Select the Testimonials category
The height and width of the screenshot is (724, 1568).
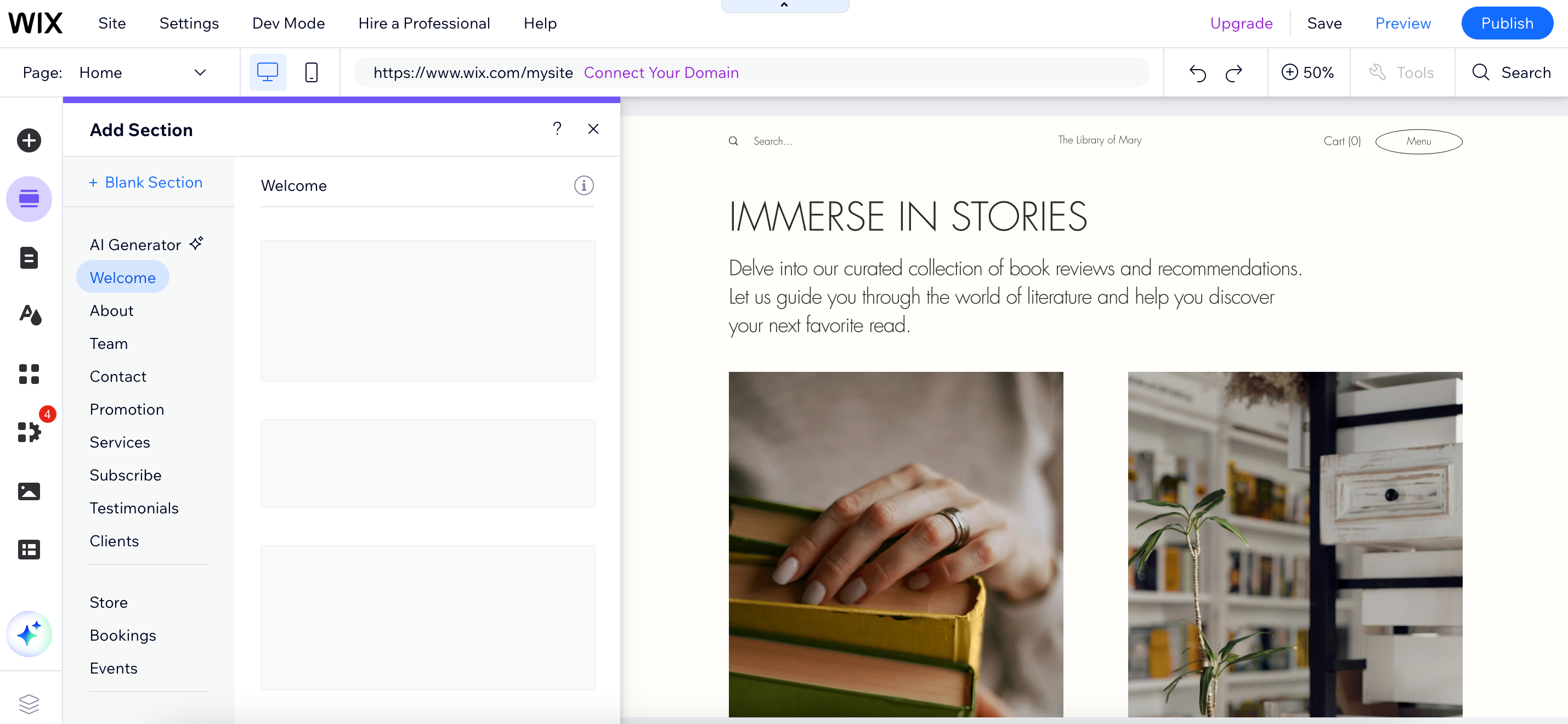[x=134, y=508]
